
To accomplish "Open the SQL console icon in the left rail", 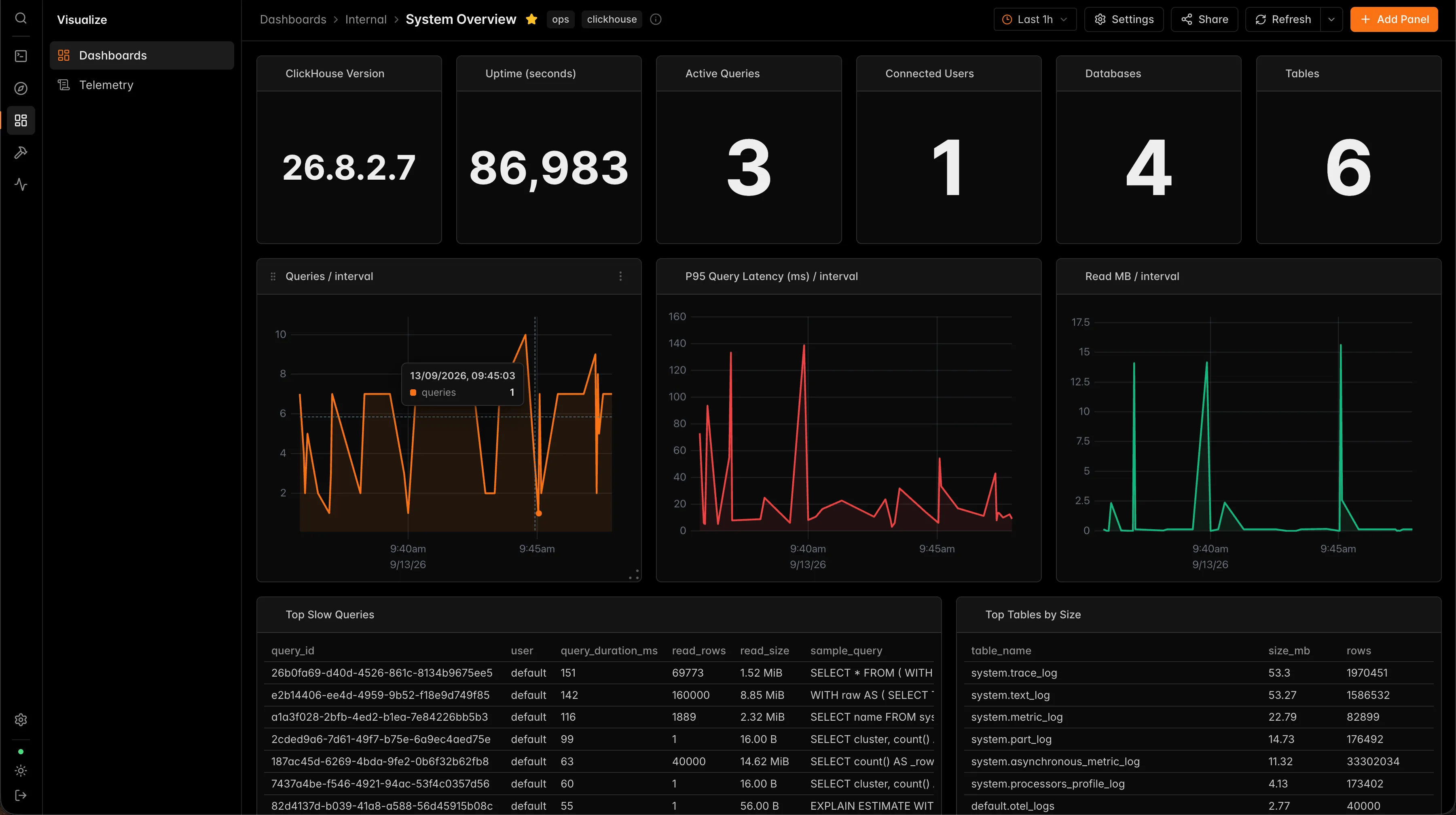I will [21, 56].
